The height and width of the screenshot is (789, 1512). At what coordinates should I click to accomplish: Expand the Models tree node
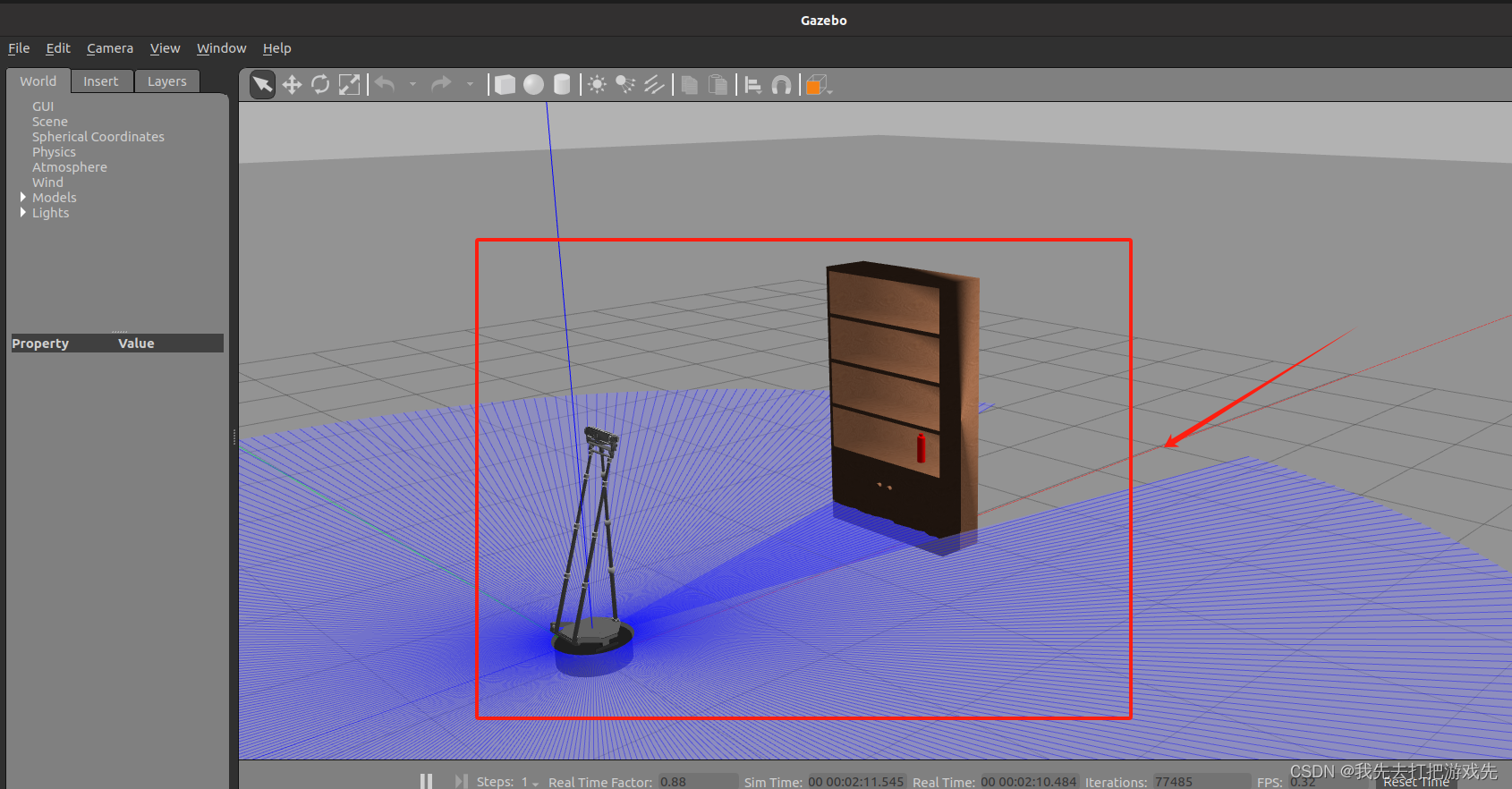pyautogui.click(x=23, y=197)
